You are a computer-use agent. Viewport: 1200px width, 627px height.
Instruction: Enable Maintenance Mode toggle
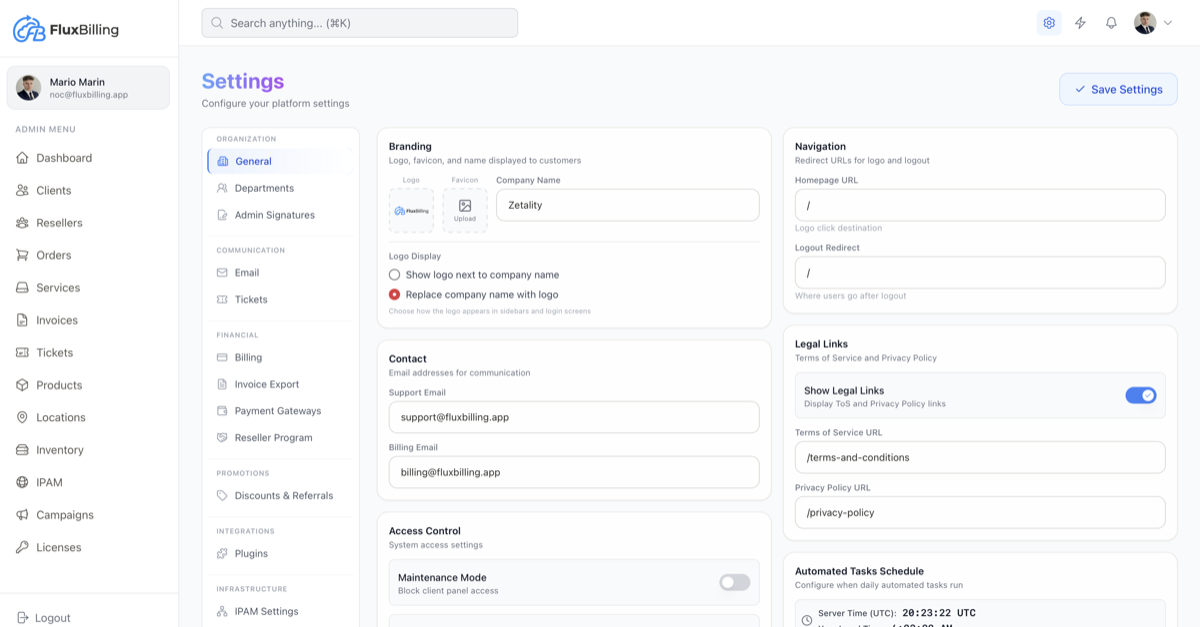pyautogui.click(x=733, y=582)
